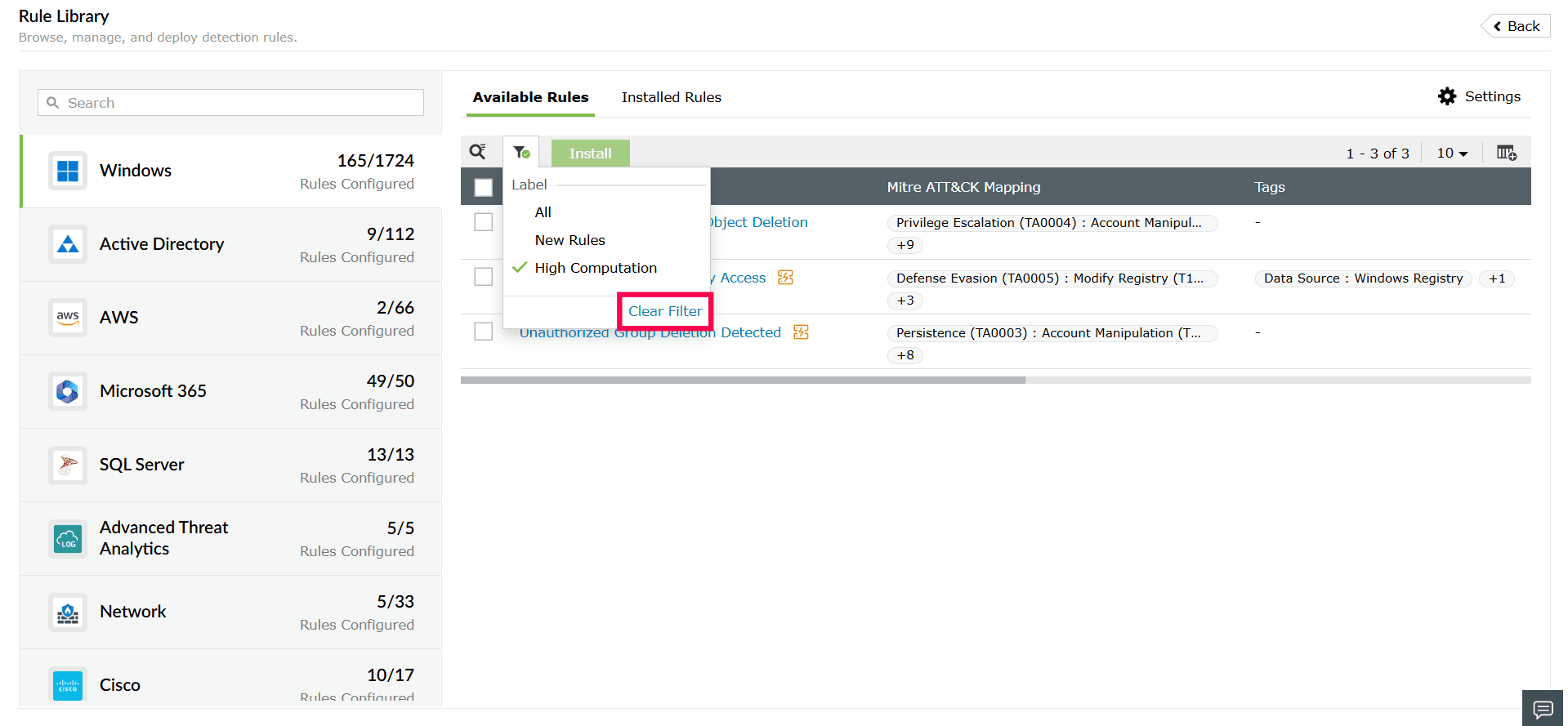Click the horizontal scrollbar under the table
The height and width of the screenshot is (726, 1568).
pyautogui.click(x=743, y=380)
